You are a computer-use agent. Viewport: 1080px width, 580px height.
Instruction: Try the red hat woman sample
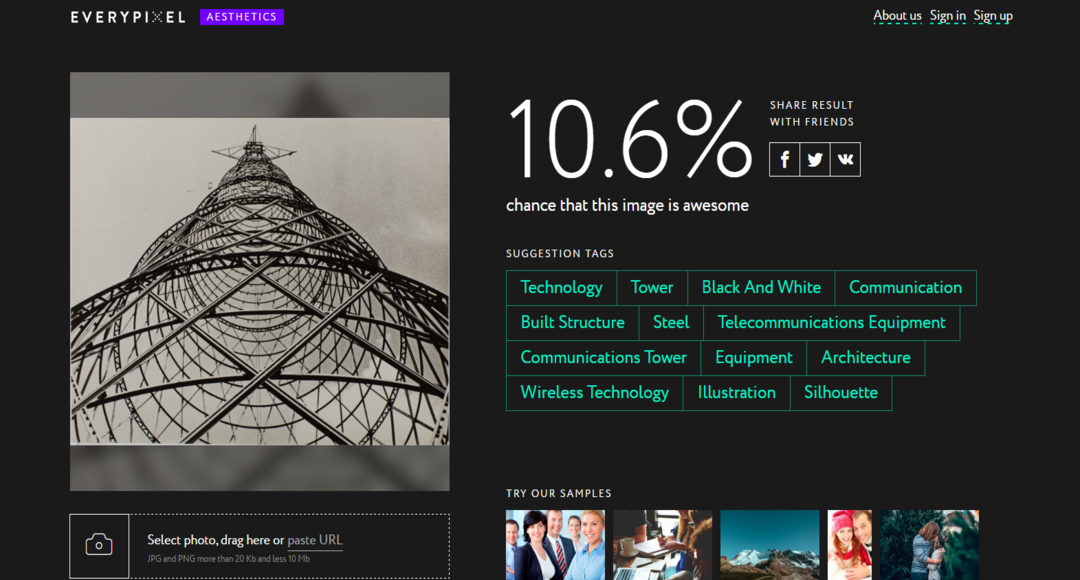(849, 545)
